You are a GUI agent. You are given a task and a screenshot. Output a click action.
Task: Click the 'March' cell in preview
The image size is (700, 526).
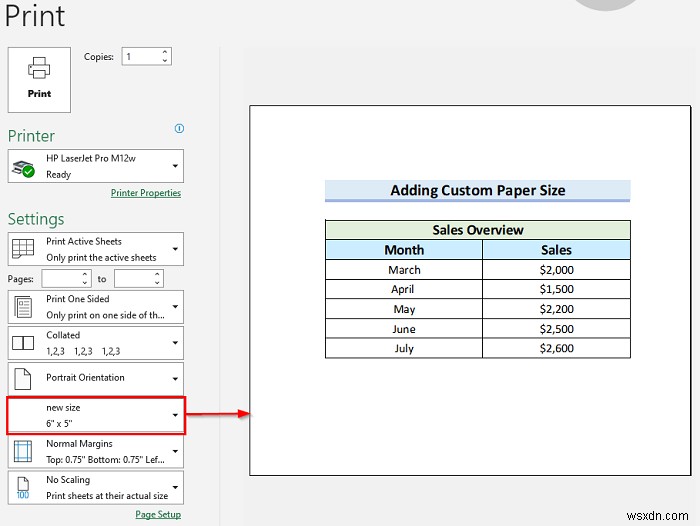coord(404,270)
